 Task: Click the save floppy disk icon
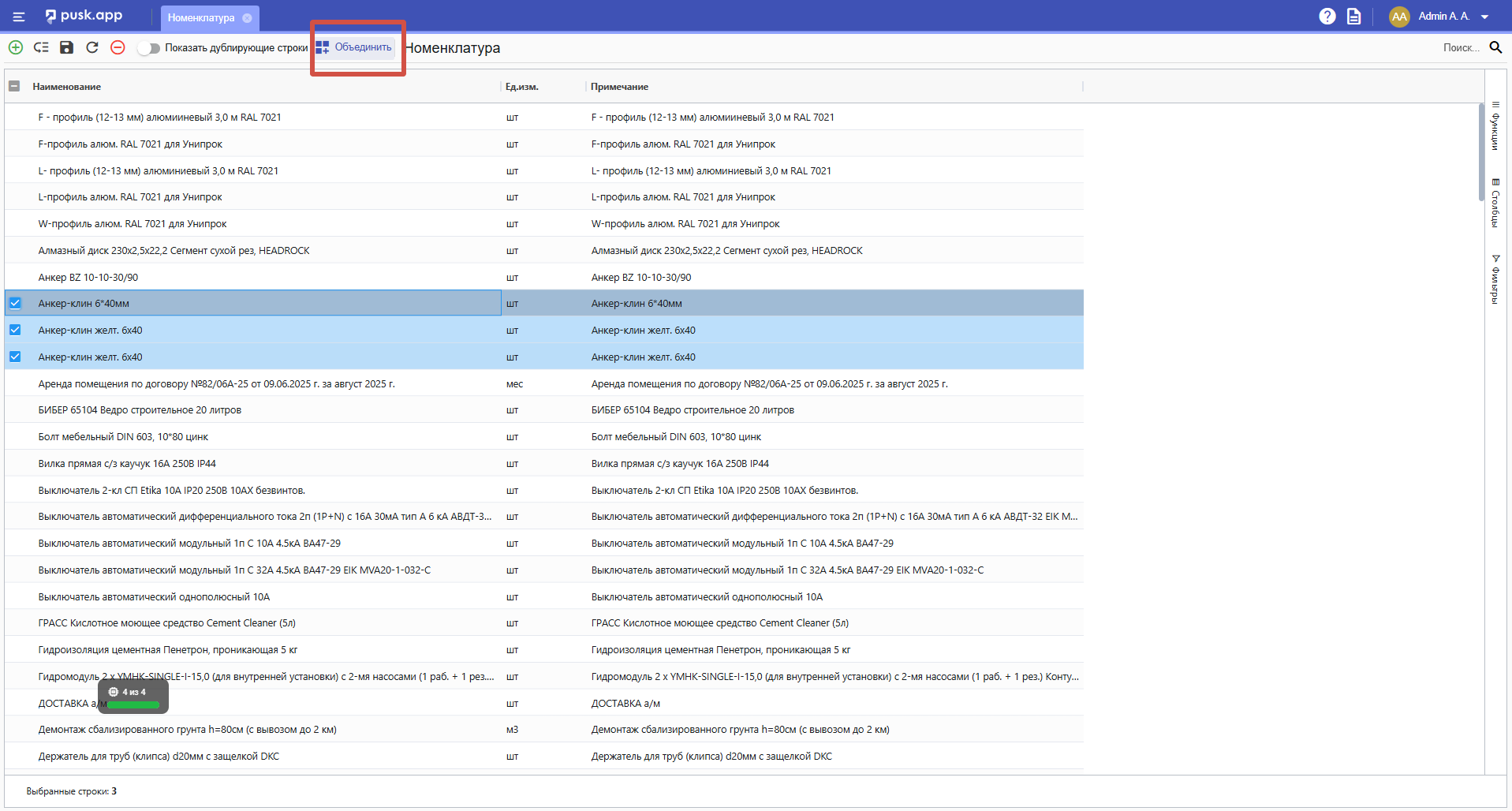(x=67, y=47)
